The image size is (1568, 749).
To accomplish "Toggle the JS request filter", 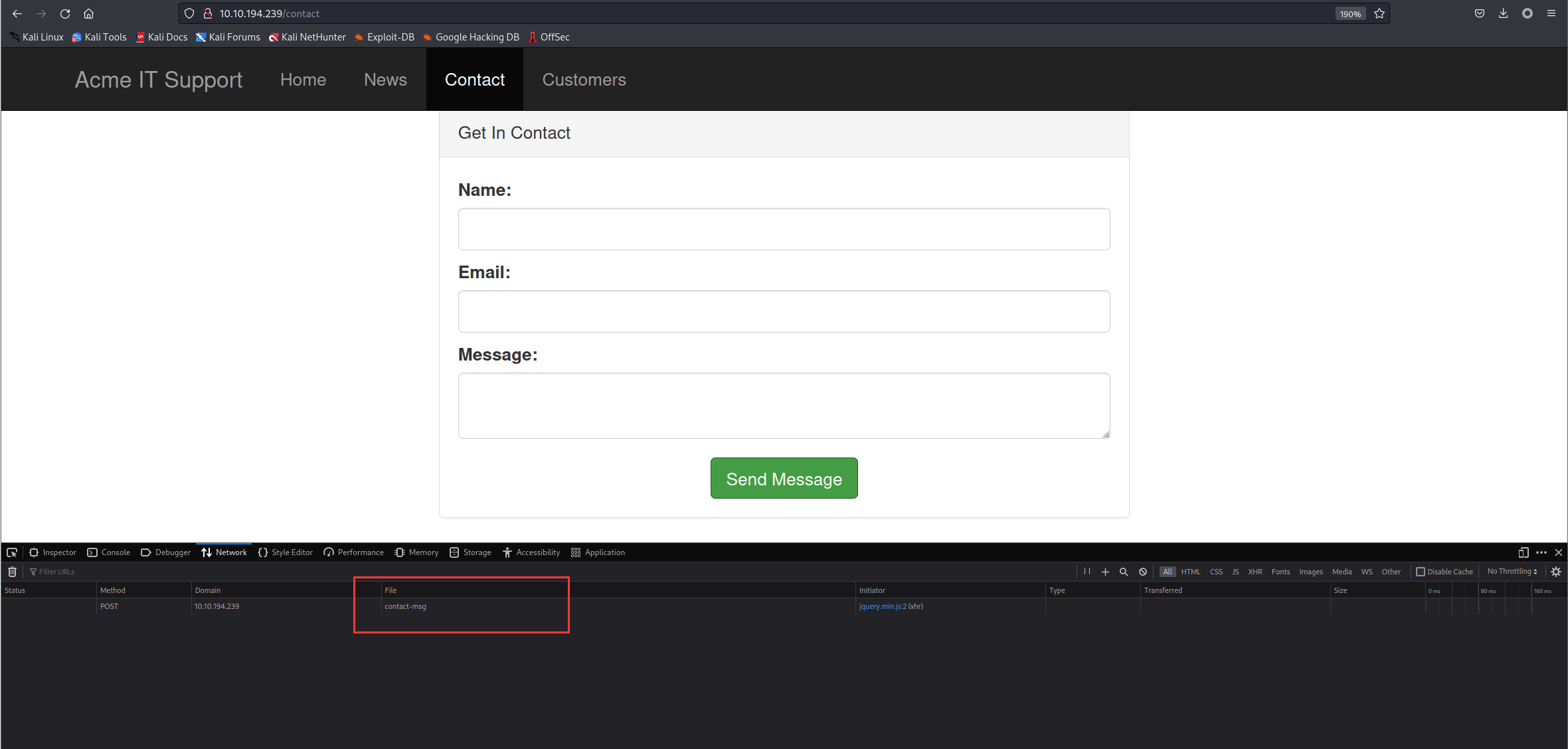I will pos(1235,572).
